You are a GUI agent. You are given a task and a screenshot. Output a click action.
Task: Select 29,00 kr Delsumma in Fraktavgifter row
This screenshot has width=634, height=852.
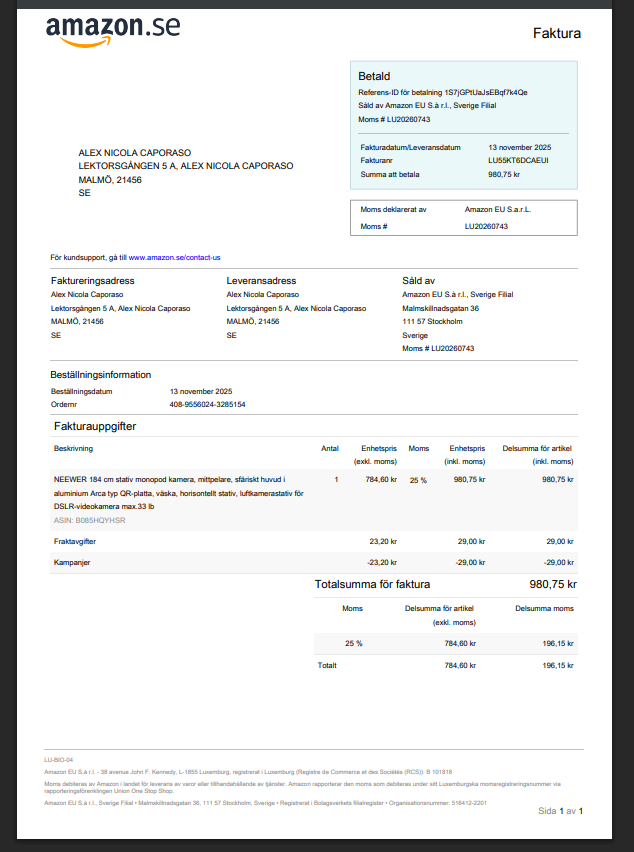click(x=560, y=542)
